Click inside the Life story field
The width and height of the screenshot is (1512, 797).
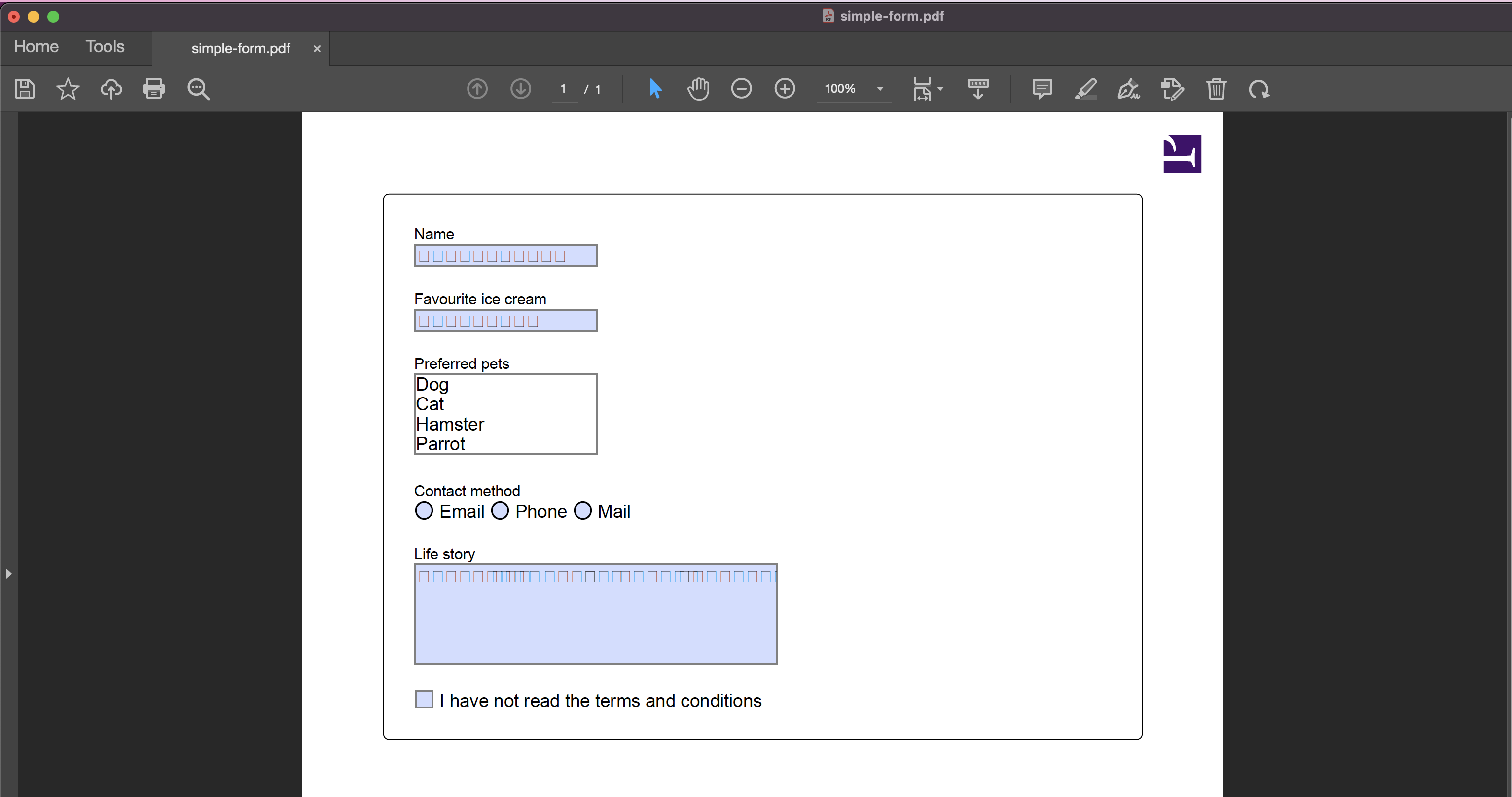coord(595,622)
